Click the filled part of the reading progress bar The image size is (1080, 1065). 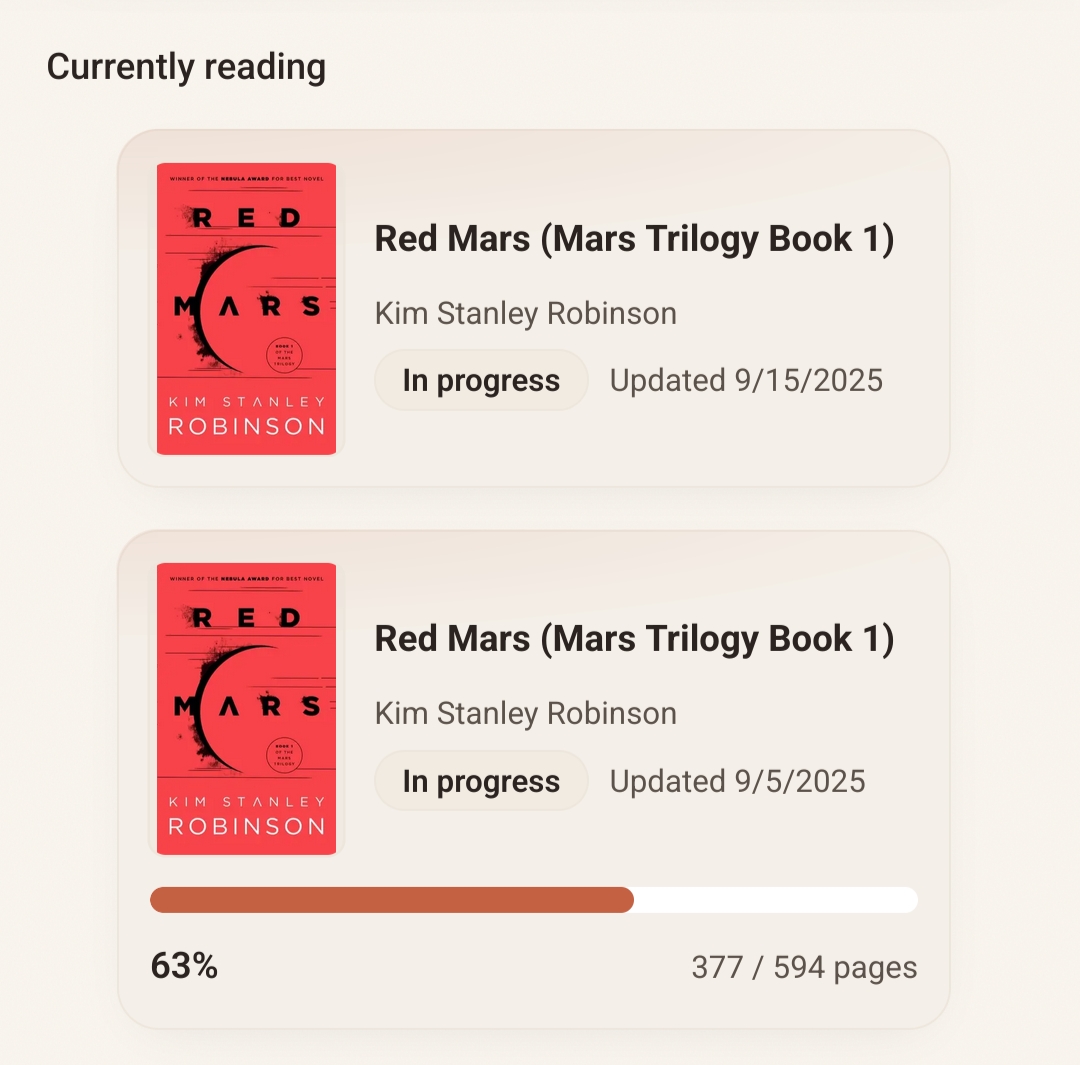[x=391, y=900]
